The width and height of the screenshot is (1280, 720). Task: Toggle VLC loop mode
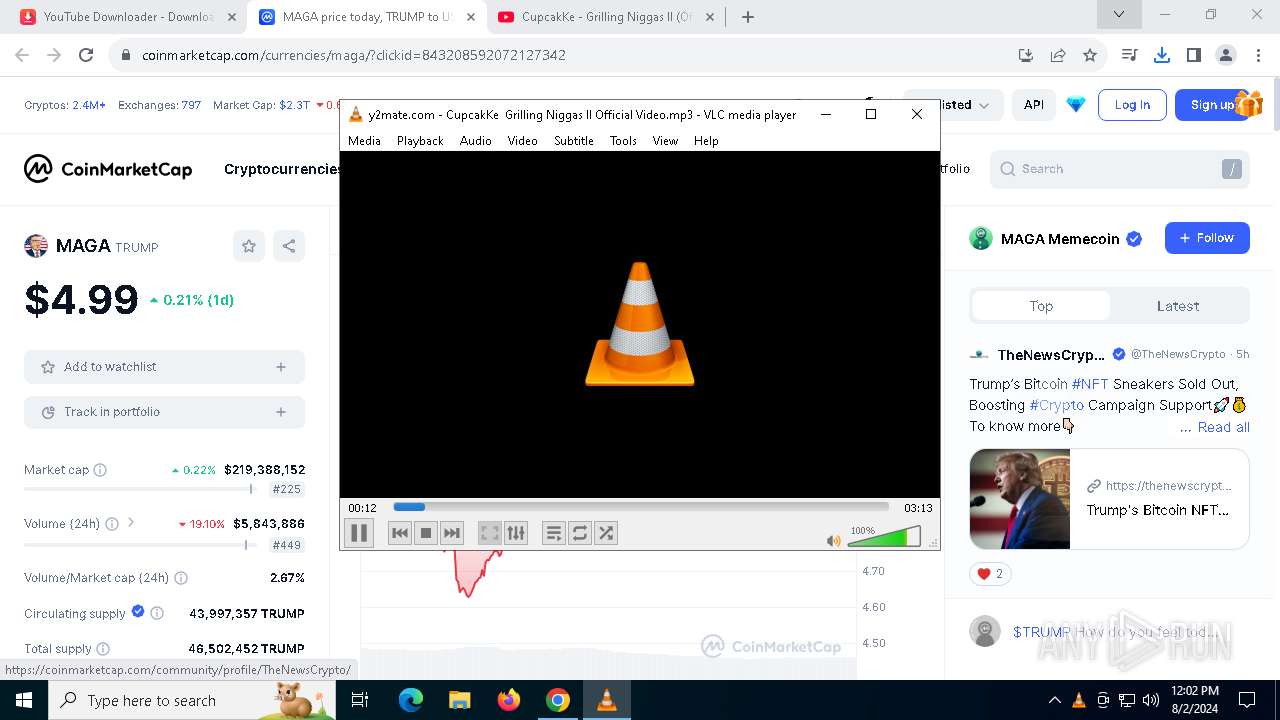pos(580,533)
